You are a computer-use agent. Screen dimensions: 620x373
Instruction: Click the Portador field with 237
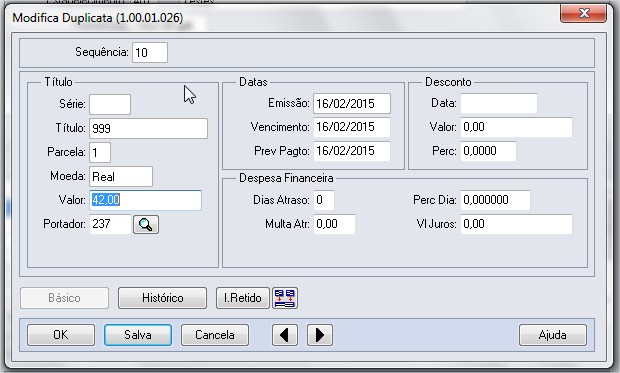pos(110,224)
